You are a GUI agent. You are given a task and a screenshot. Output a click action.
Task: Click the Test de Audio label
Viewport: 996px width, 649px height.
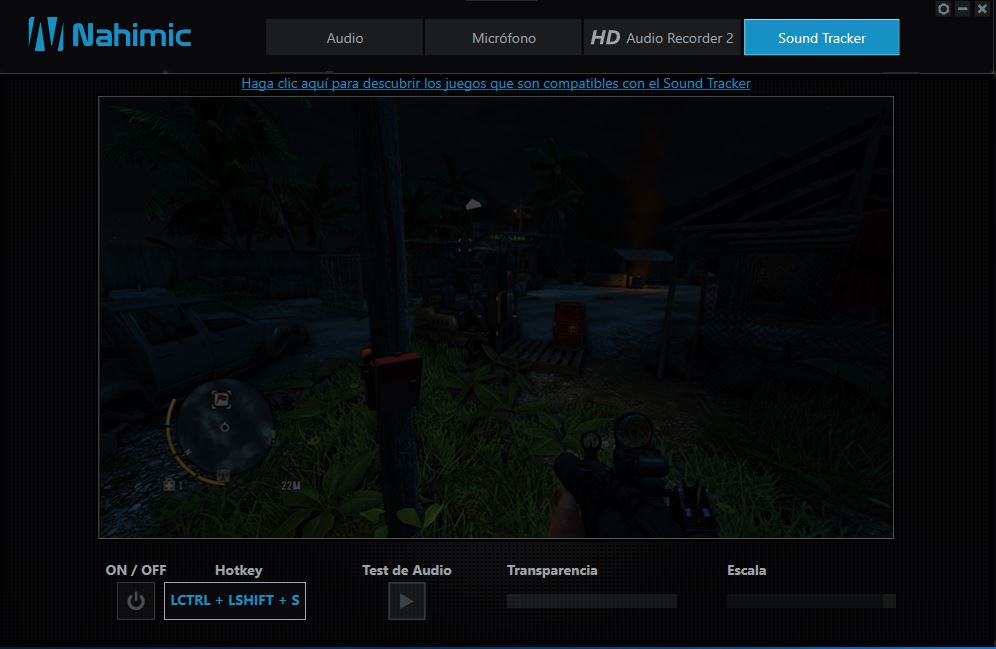click(x=407, y=570)
